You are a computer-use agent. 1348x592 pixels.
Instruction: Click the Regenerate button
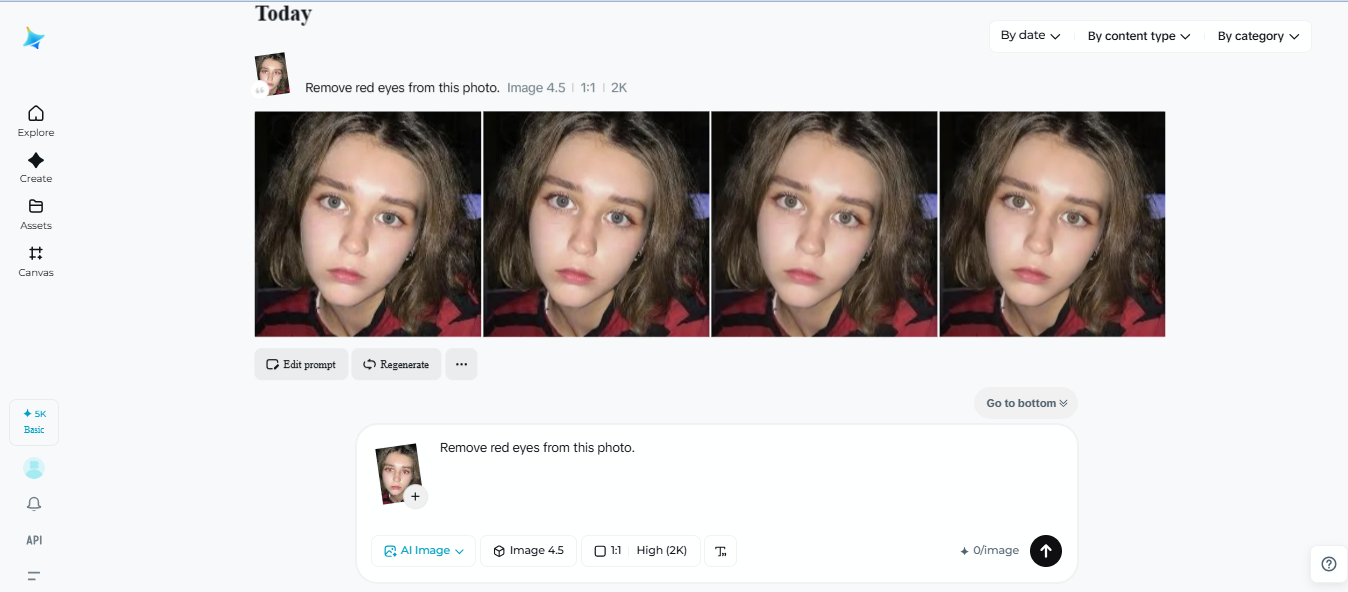pos(396,364)
